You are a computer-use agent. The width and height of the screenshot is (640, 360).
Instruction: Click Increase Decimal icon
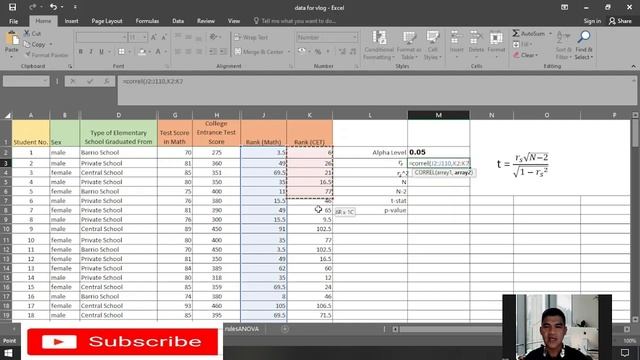[x=342, y=52]
